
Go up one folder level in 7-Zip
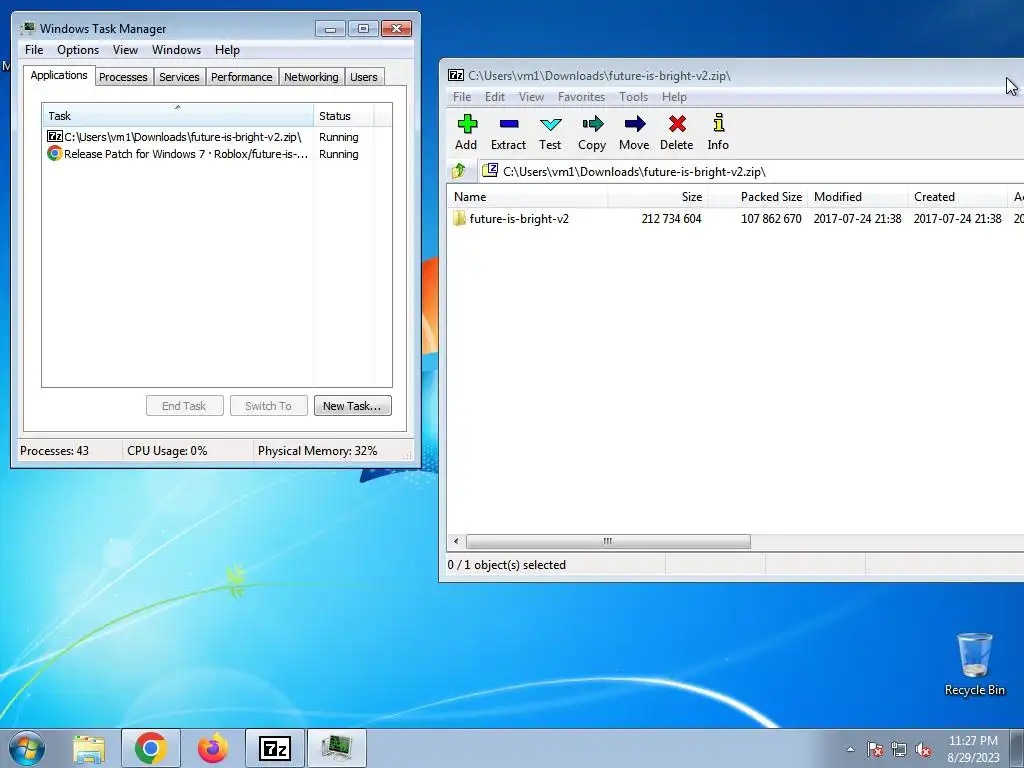459,171
